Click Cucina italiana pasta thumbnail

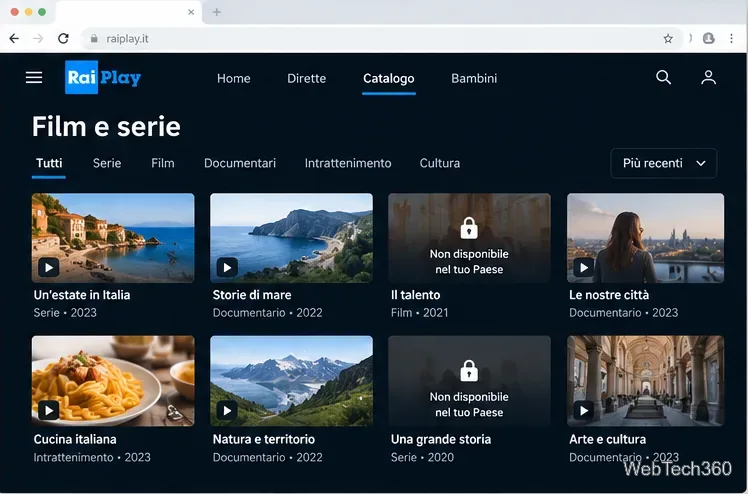point(113,381)
